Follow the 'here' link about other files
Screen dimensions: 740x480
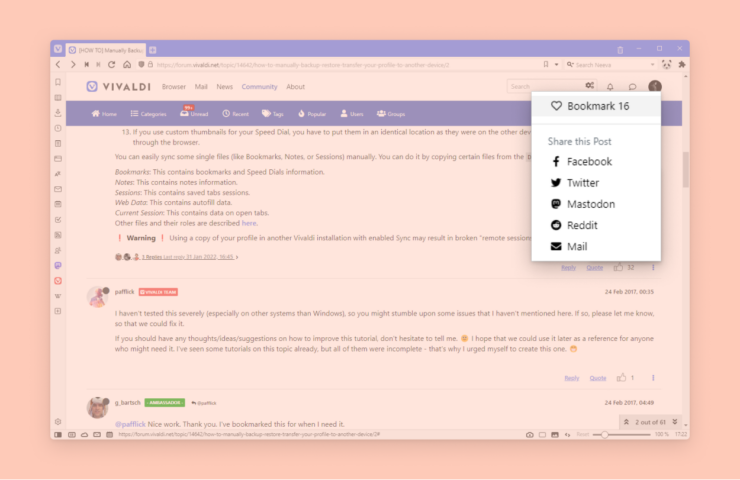(249, 223)
